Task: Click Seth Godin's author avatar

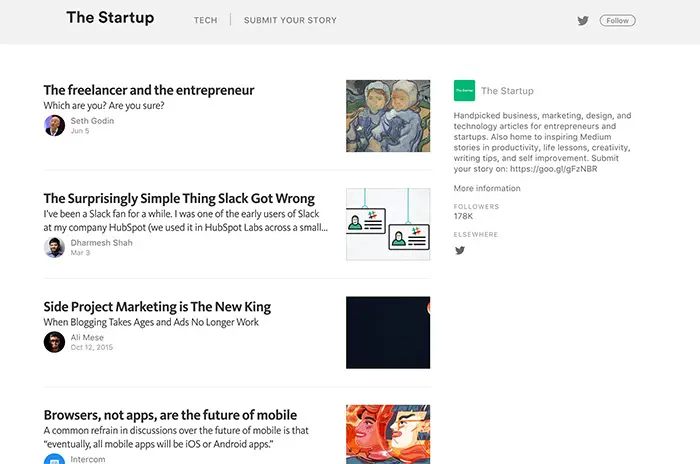Action: point(54,125)
